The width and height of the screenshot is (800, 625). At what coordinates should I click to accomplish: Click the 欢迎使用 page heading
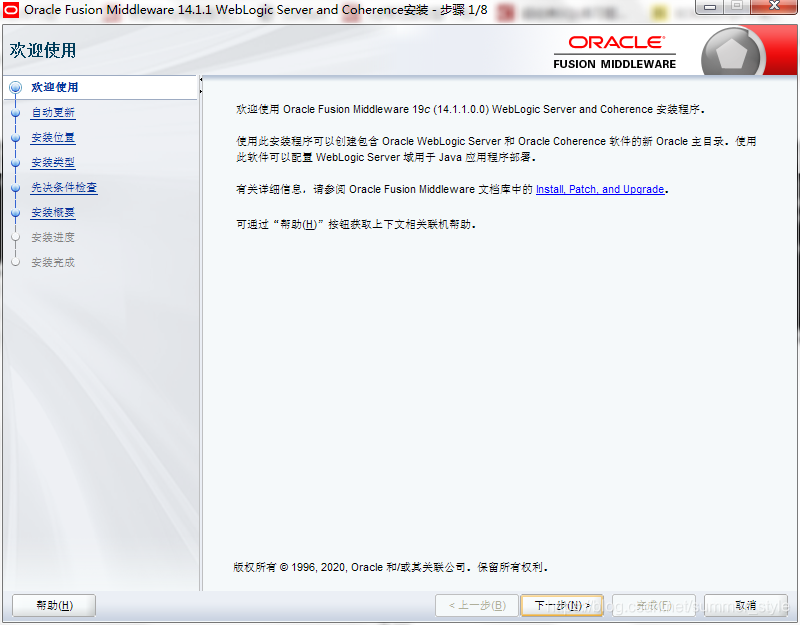[43, 51]
